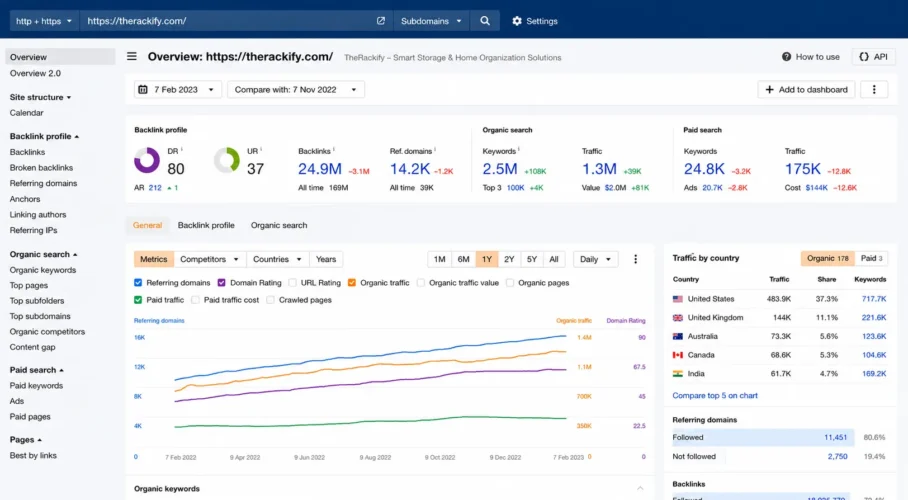Open the API braces button

[874, 57]
